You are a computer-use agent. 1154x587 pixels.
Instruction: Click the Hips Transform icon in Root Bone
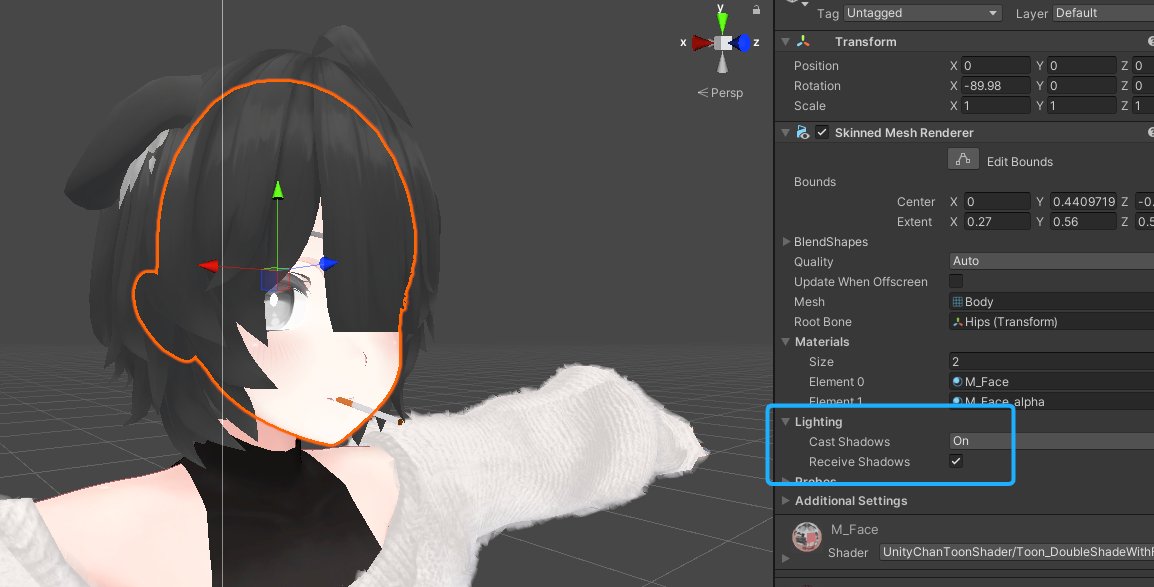(x=958, y=321)
